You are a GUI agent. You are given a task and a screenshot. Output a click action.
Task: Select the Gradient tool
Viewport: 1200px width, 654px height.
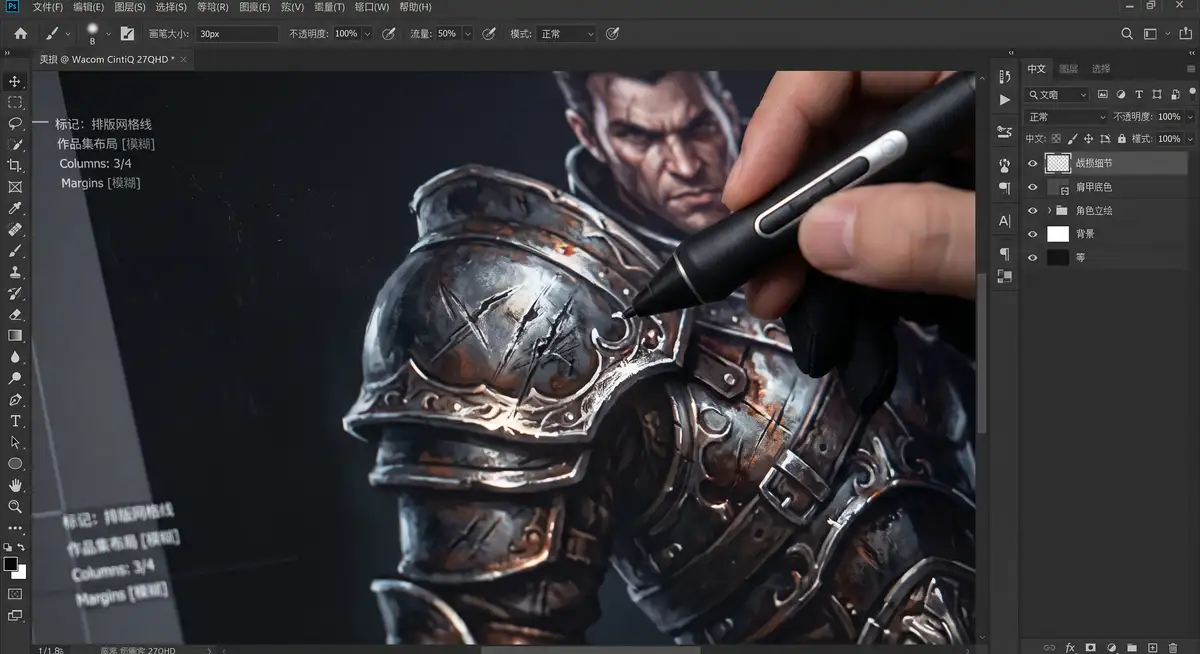tap(15, 336)
